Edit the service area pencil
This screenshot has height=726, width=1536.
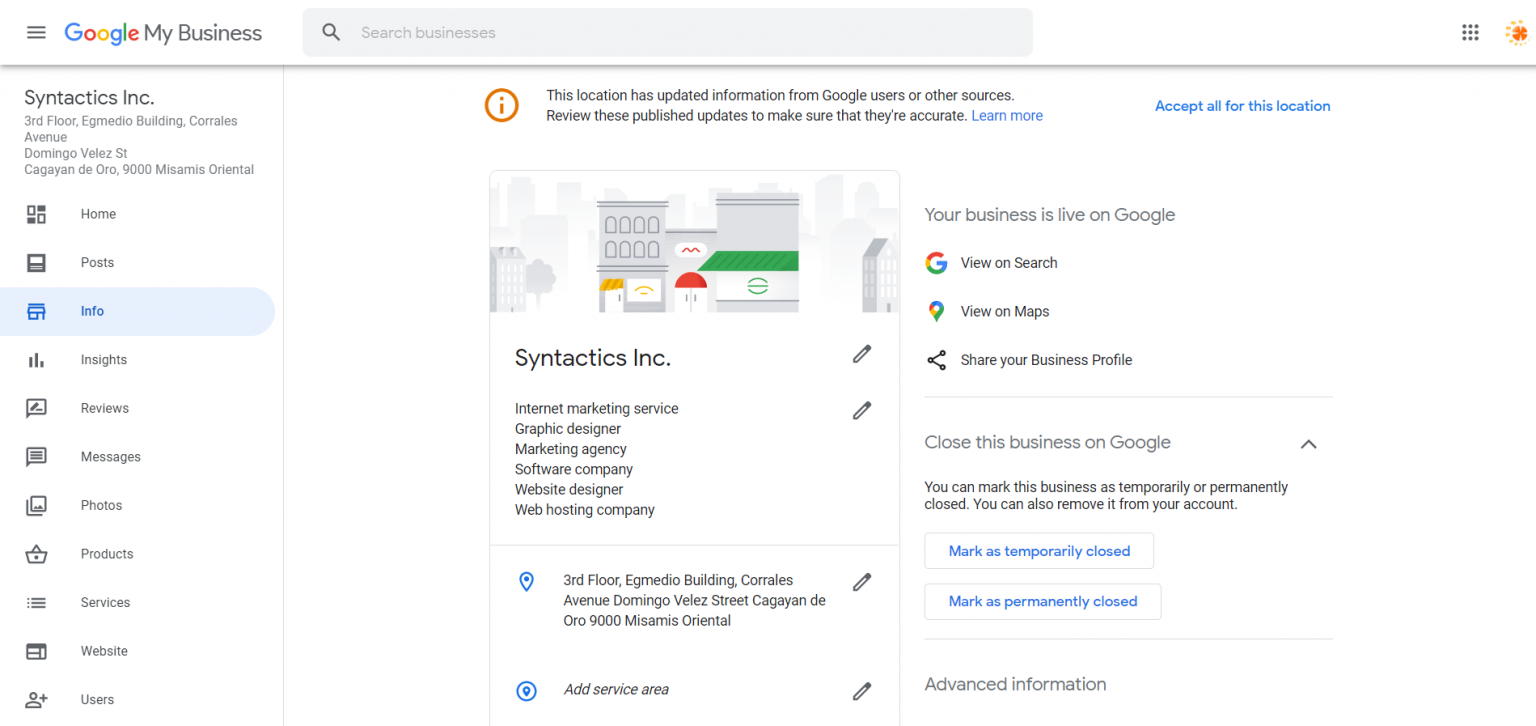click(x=862, y=691)
